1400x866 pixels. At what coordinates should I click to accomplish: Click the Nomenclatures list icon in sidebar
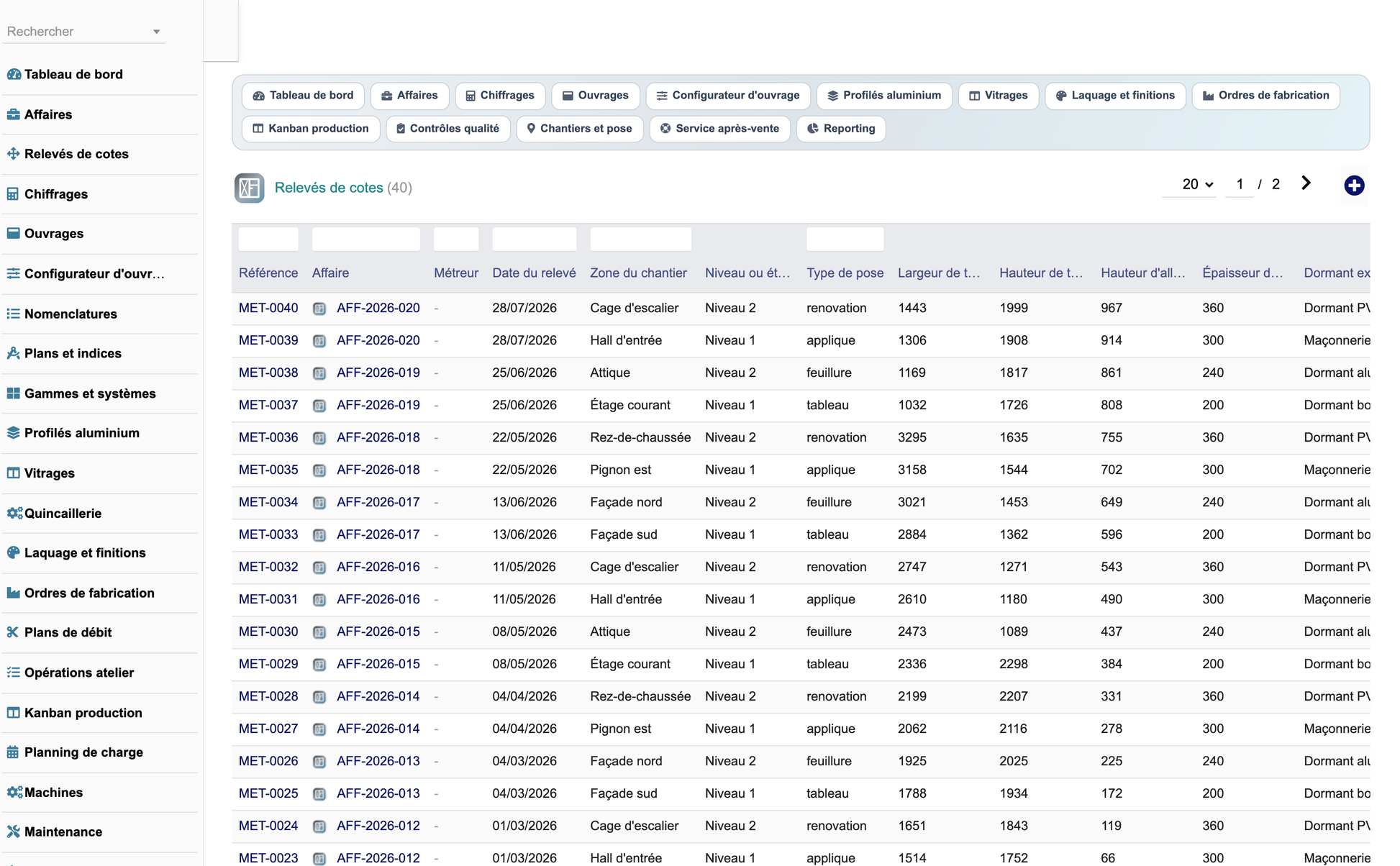pyautogui.click(x=14, y=314)
